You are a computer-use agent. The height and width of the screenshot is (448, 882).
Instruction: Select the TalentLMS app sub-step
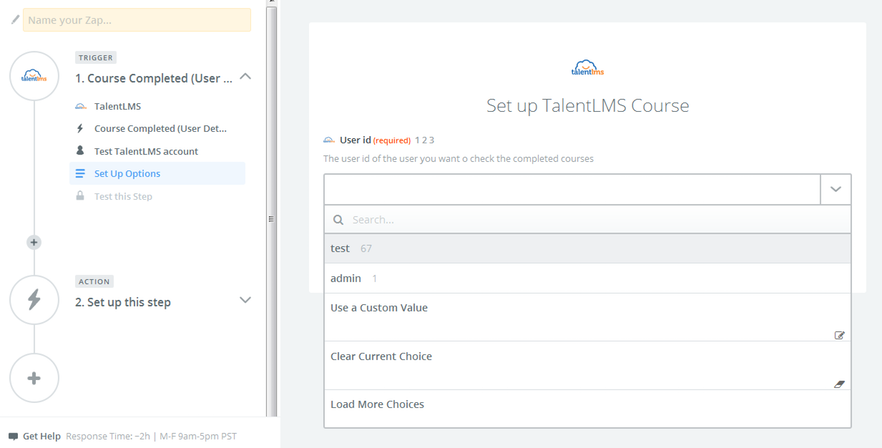coord(118,106)
